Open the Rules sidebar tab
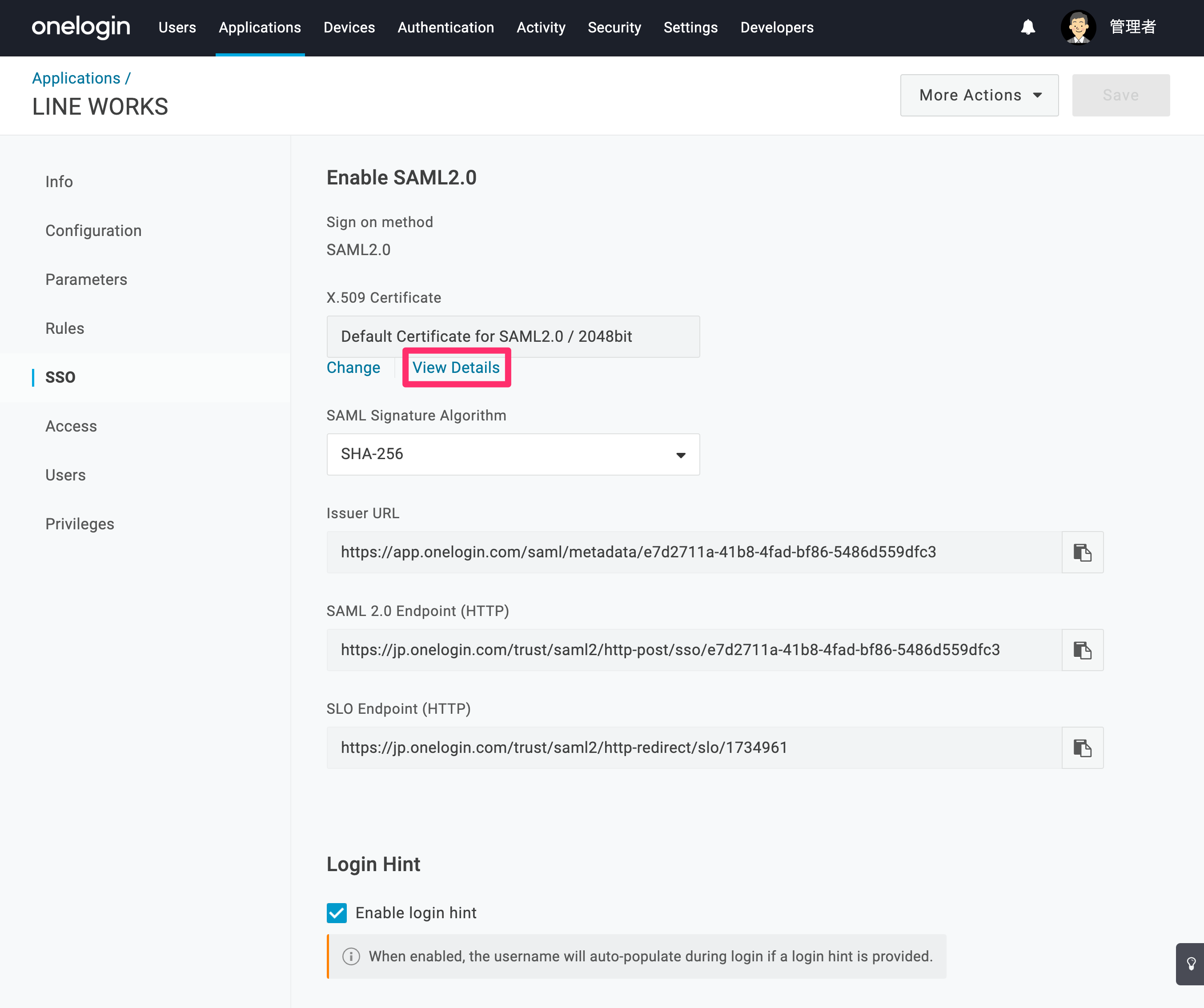 (x=65, y=328)
